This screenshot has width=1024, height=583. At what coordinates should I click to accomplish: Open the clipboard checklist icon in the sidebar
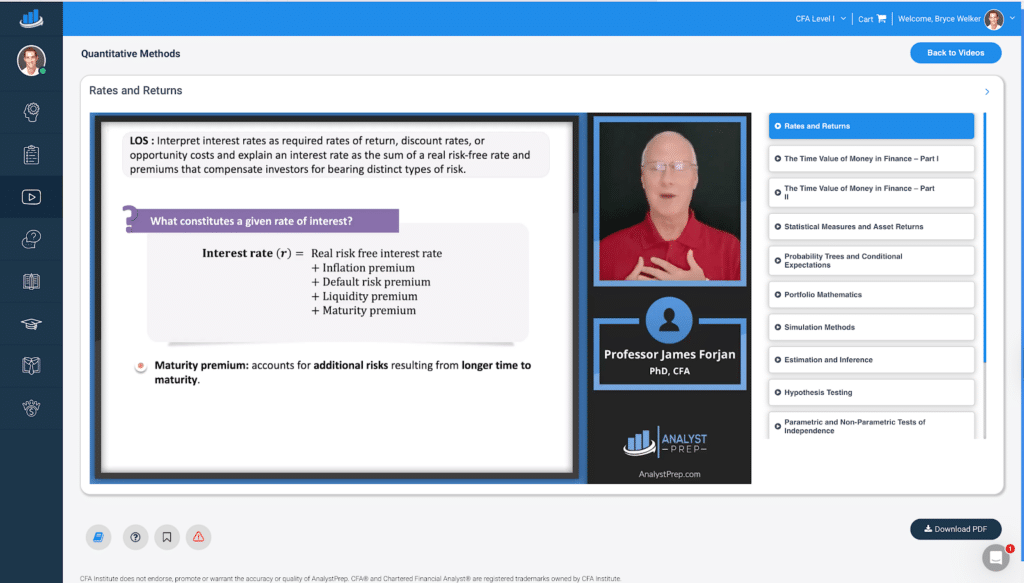coord(31,154)
